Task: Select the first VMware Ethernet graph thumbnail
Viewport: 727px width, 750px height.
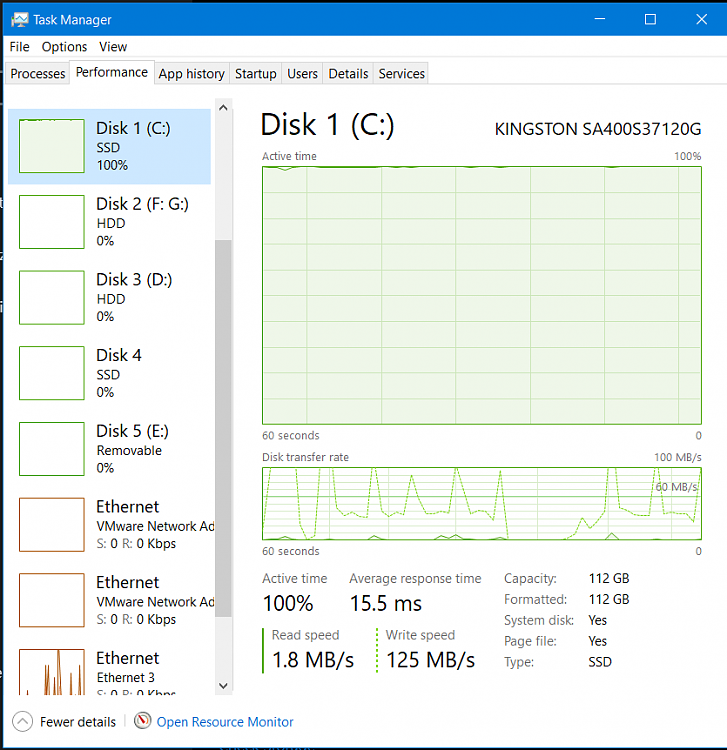Action: click(x=52, y=525)
